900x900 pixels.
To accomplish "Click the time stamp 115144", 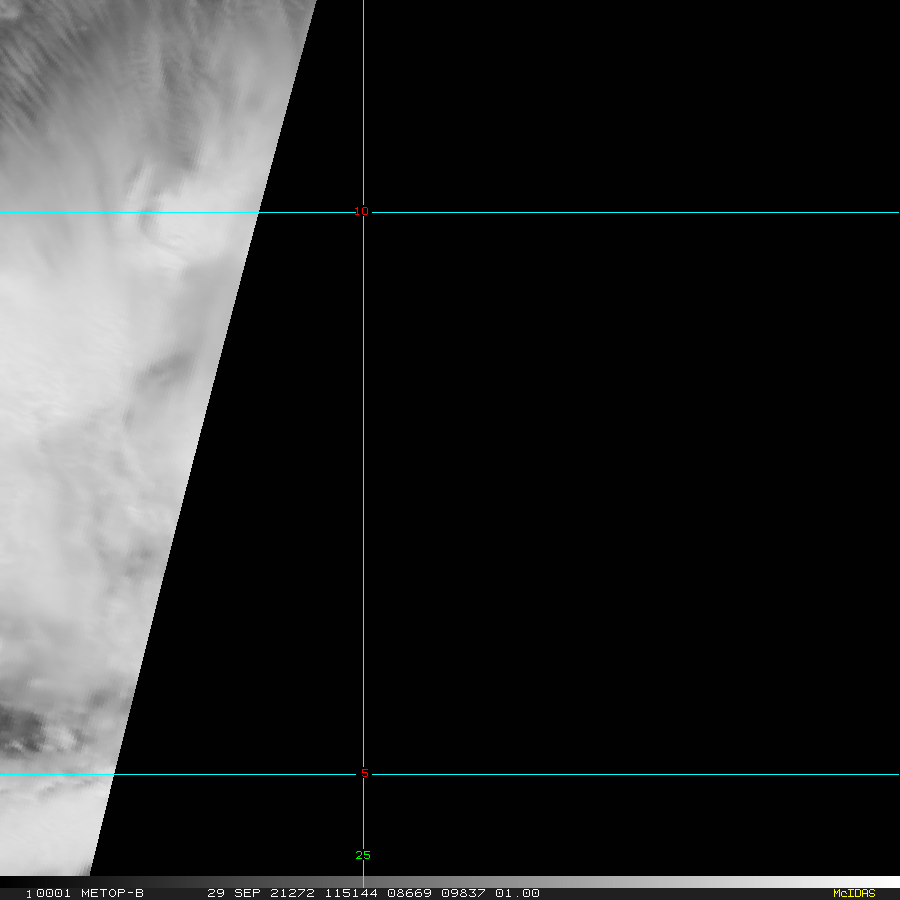I will coord(351,893).
